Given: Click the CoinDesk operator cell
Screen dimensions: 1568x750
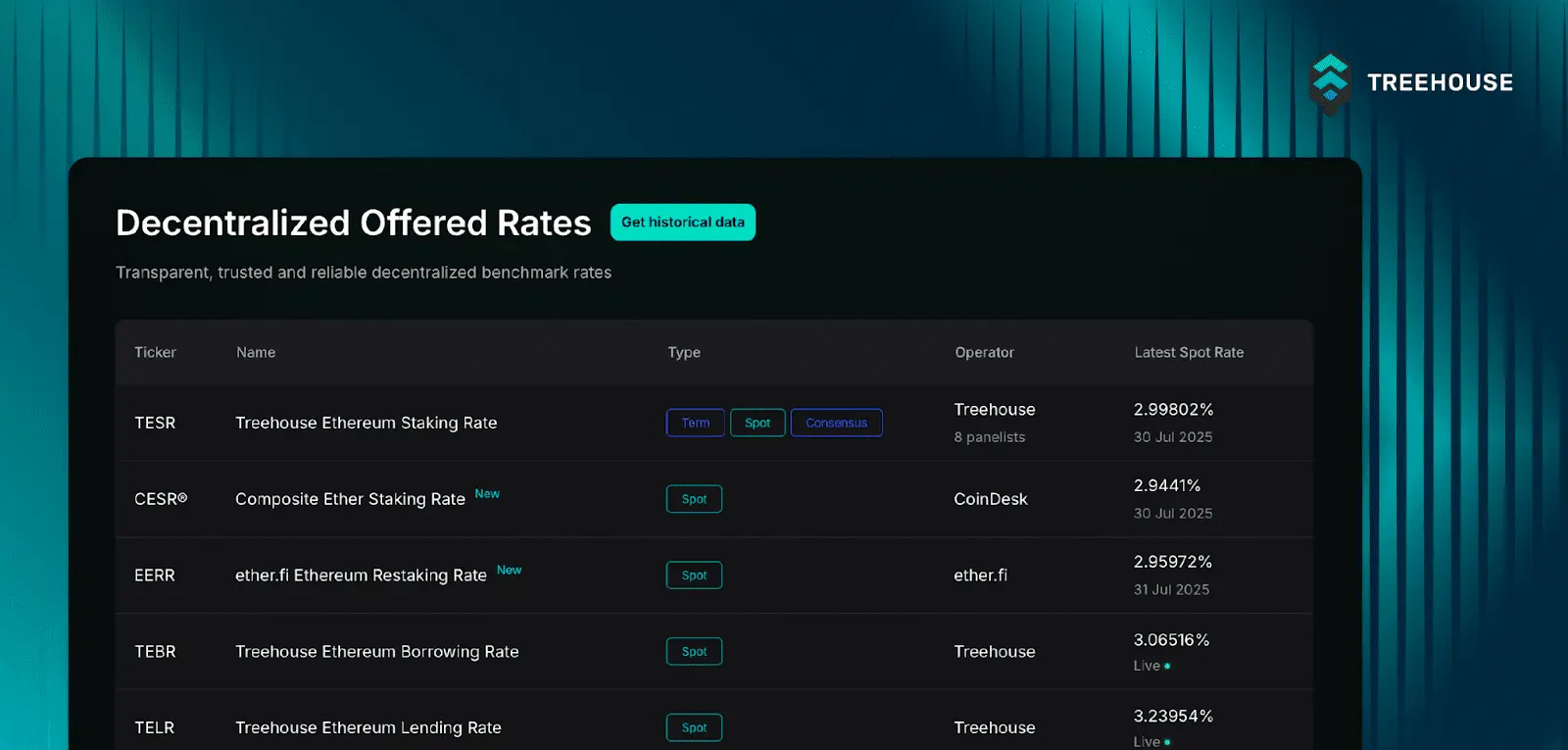Looking at the screenshot, I should click(991, 499).
